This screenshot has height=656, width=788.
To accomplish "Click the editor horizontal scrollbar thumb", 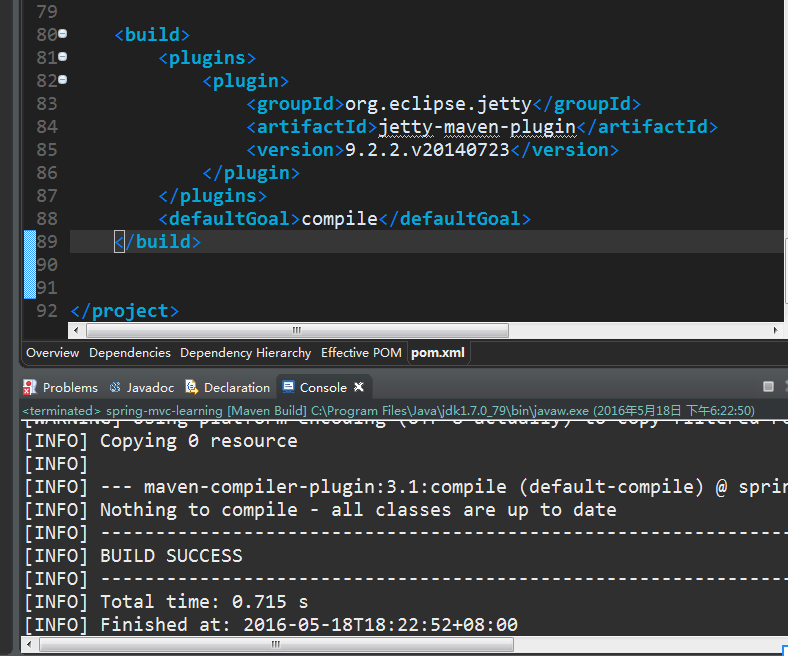I will pos(296,330).
